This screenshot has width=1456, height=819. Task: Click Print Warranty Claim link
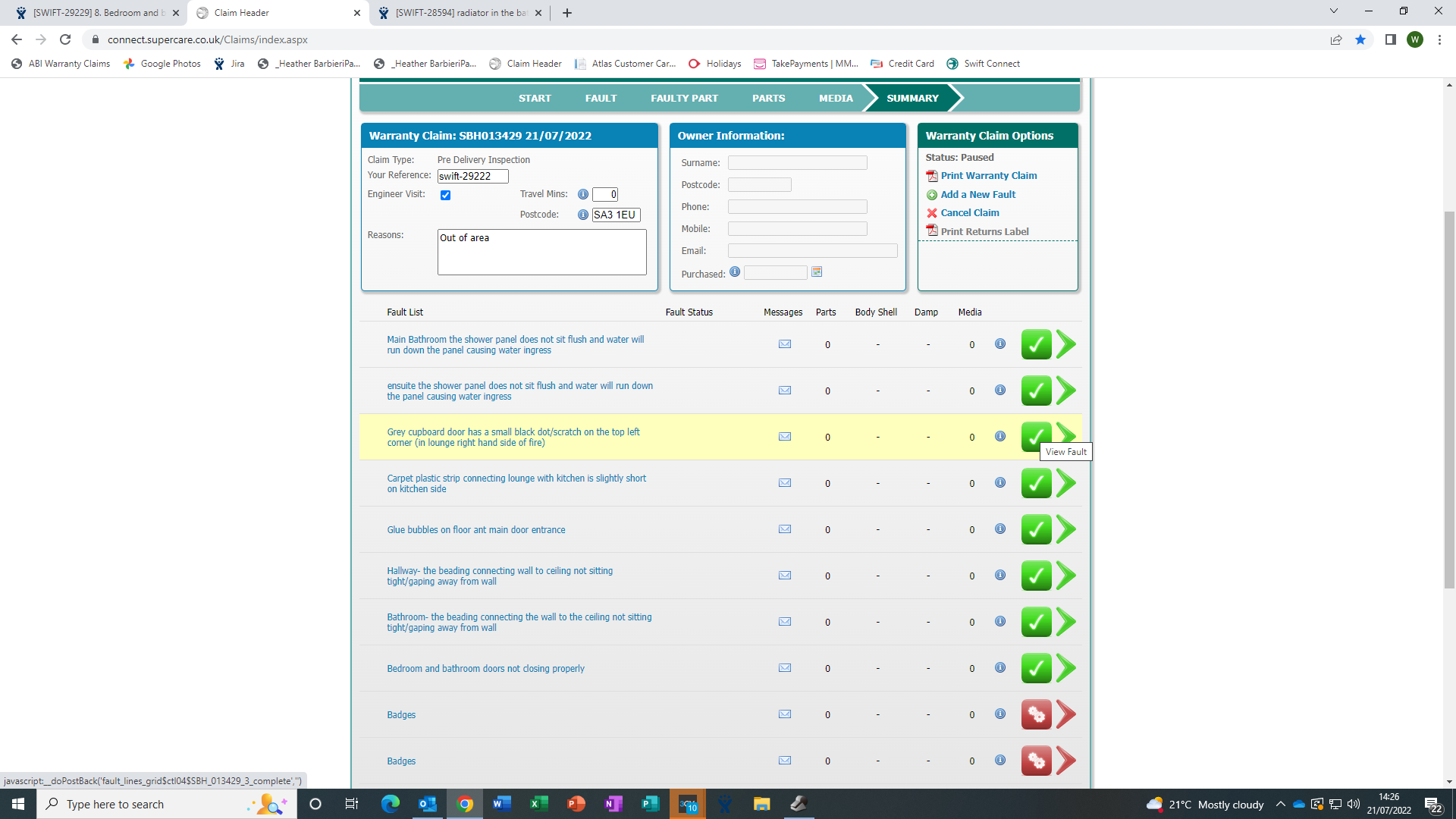[x=988, y=175]
